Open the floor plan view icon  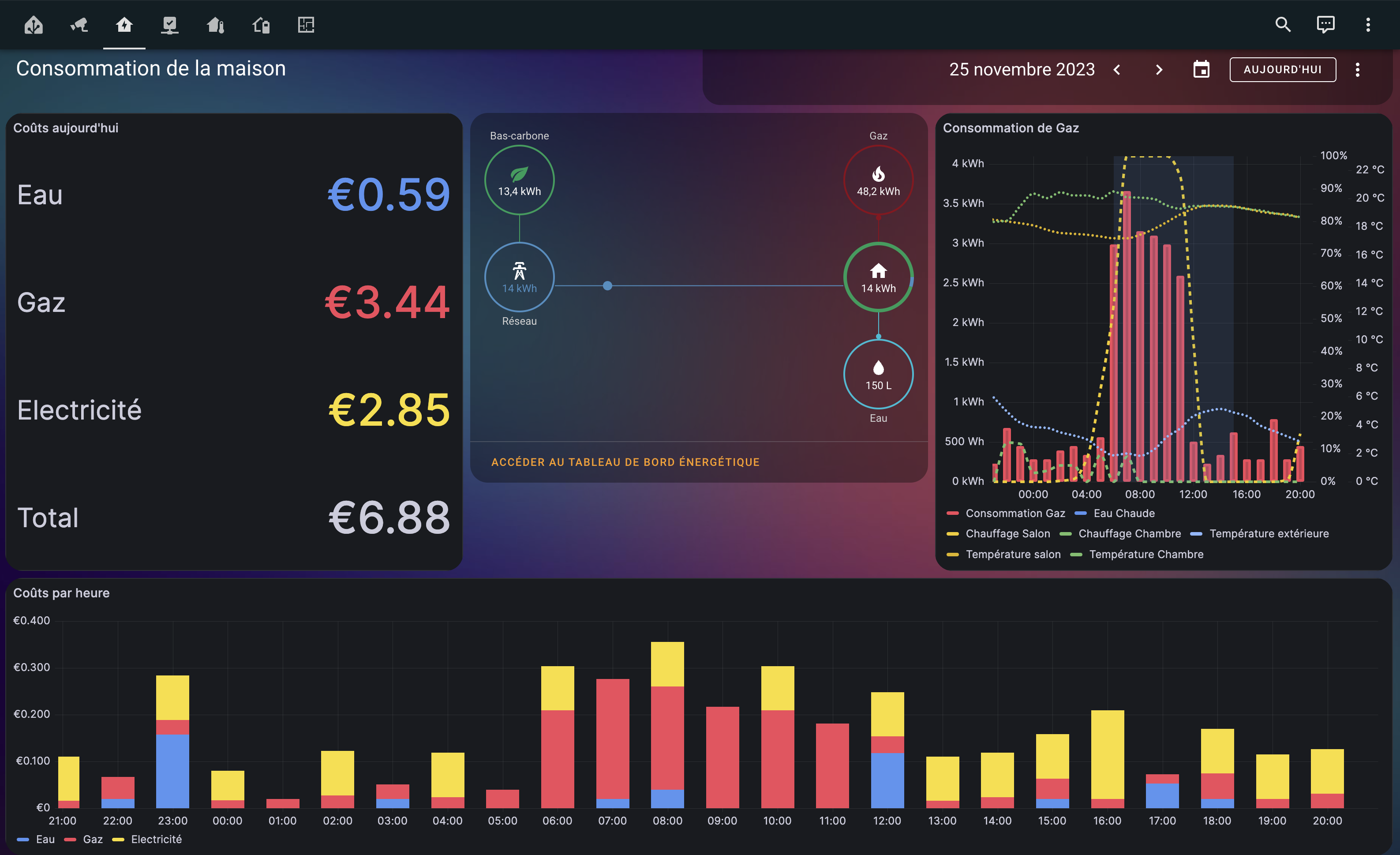[306, 24]
